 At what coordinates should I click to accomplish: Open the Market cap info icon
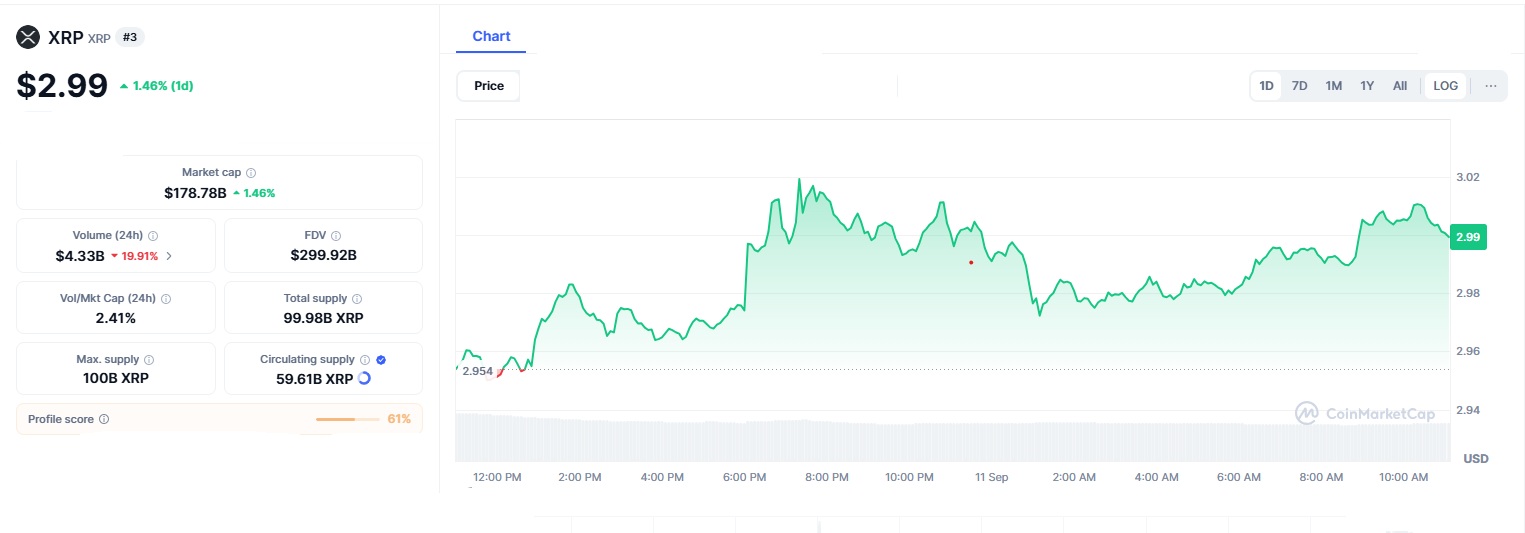[x=251, y=173]
